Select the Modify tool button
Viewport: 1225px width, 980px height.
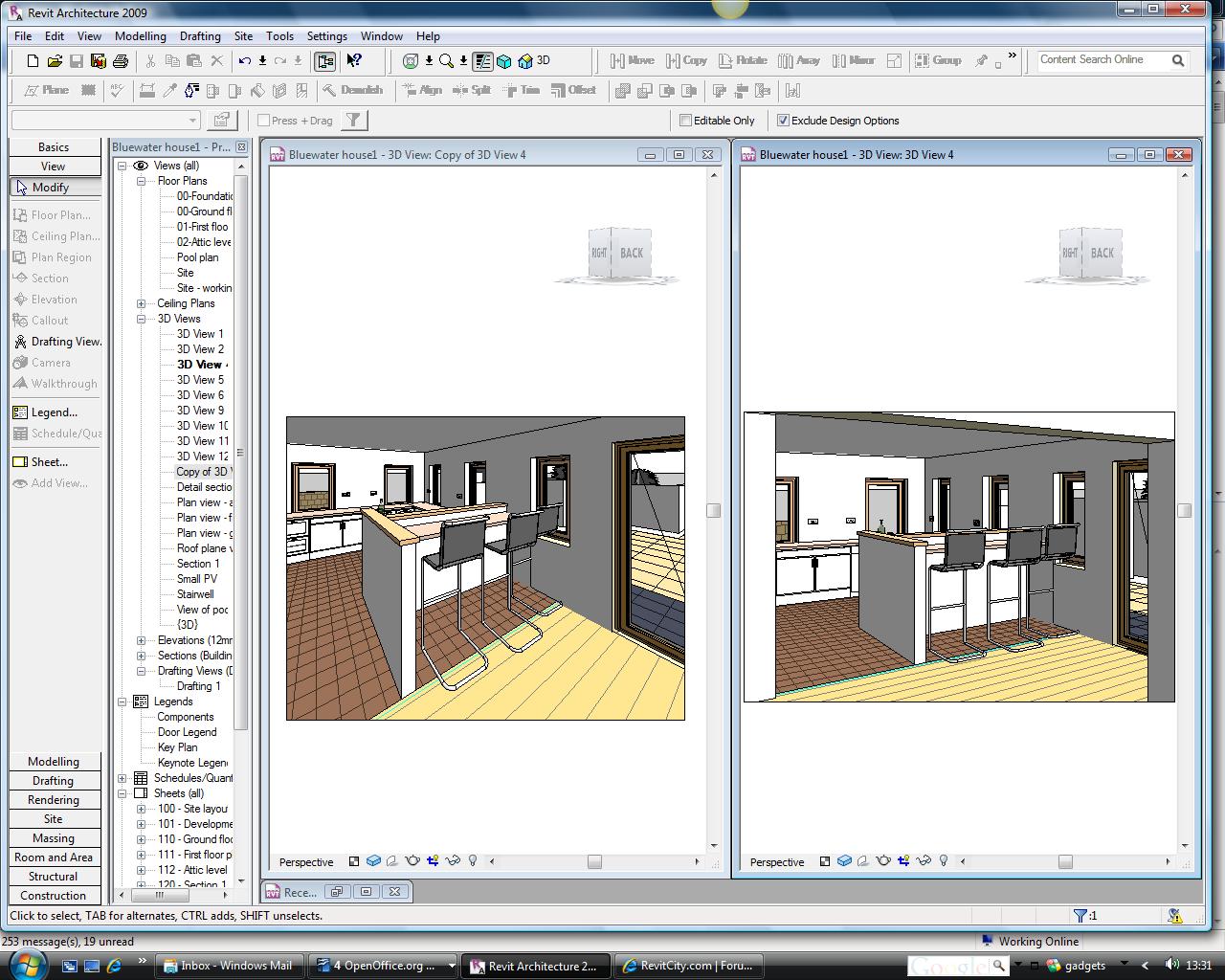(54, 188)
